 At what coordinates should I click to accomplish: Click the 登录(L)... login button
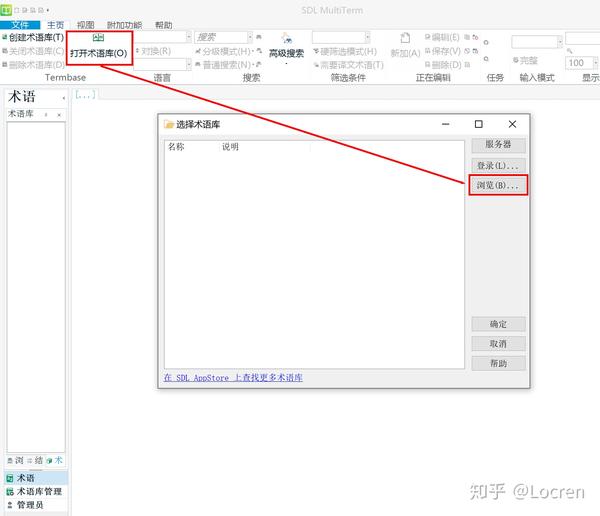point(498,165)
